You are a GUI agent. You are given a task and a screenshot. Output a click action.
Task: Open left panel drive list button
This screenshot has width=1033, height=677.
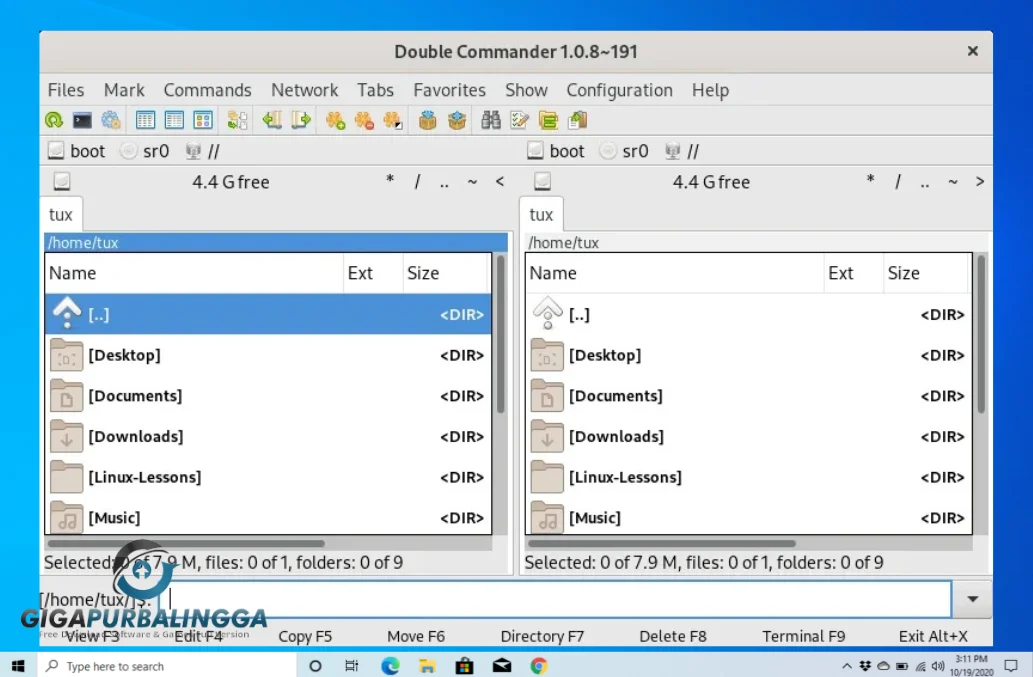point(62,181)
